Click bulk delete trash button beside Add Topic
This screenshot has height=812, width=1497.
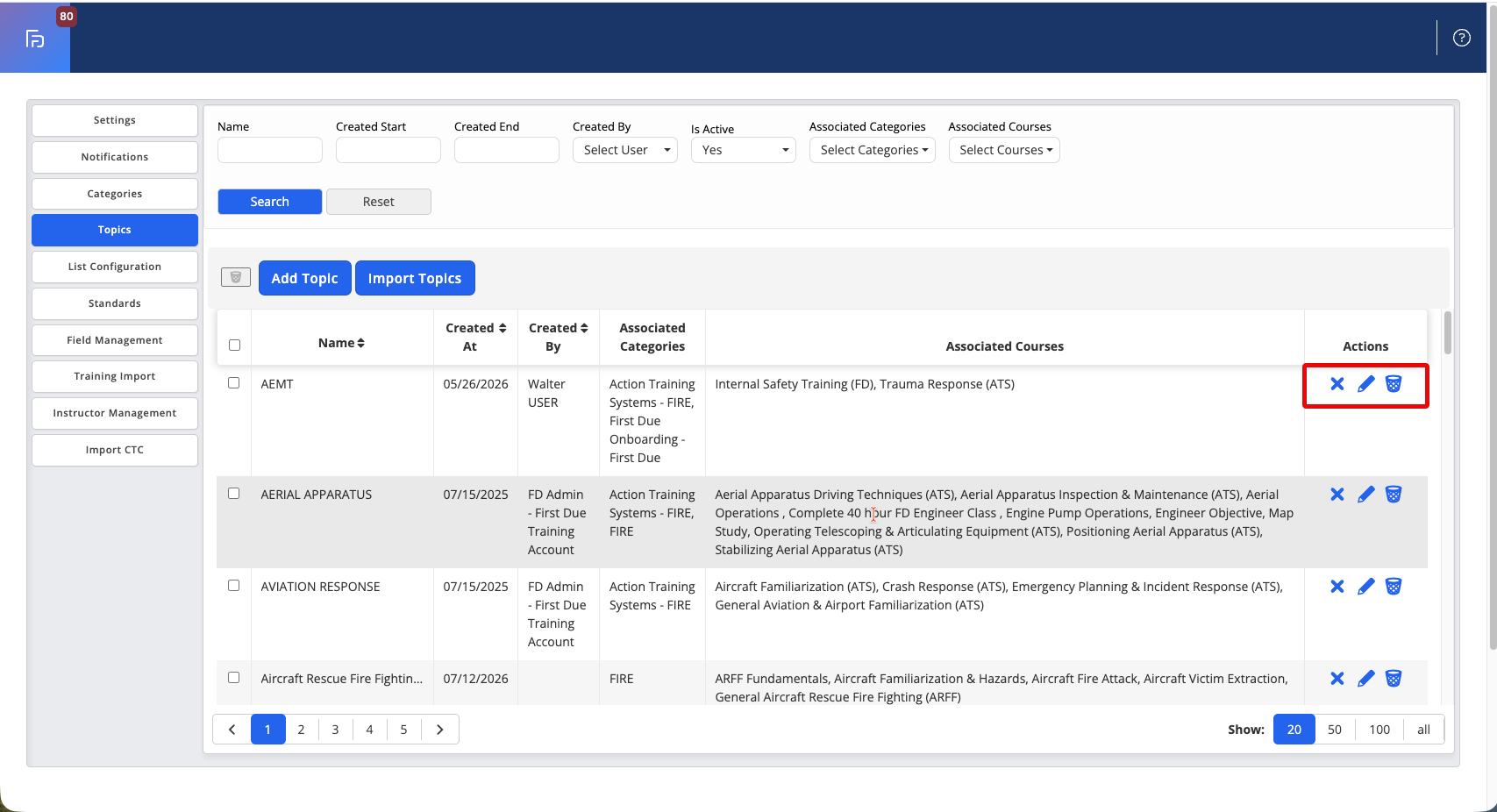click(x=236, y=278)
